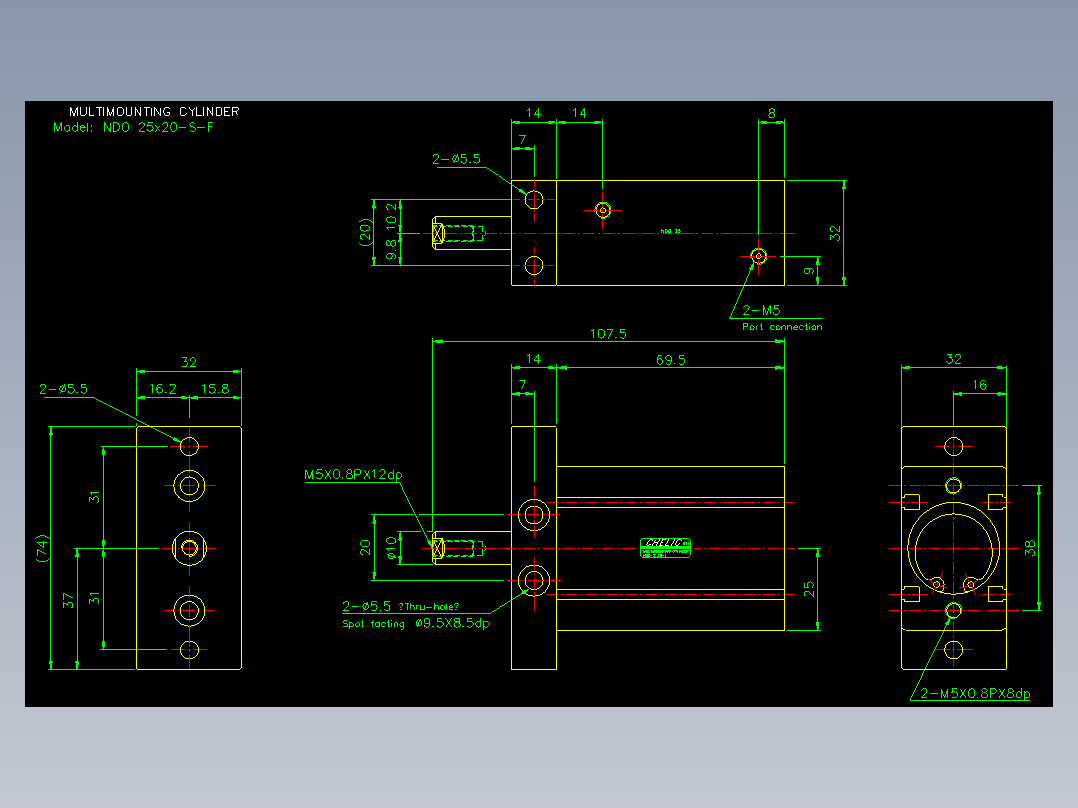Select the 38 dimension on right view
Screen dimensions: 1078x808
(1029, 548)
